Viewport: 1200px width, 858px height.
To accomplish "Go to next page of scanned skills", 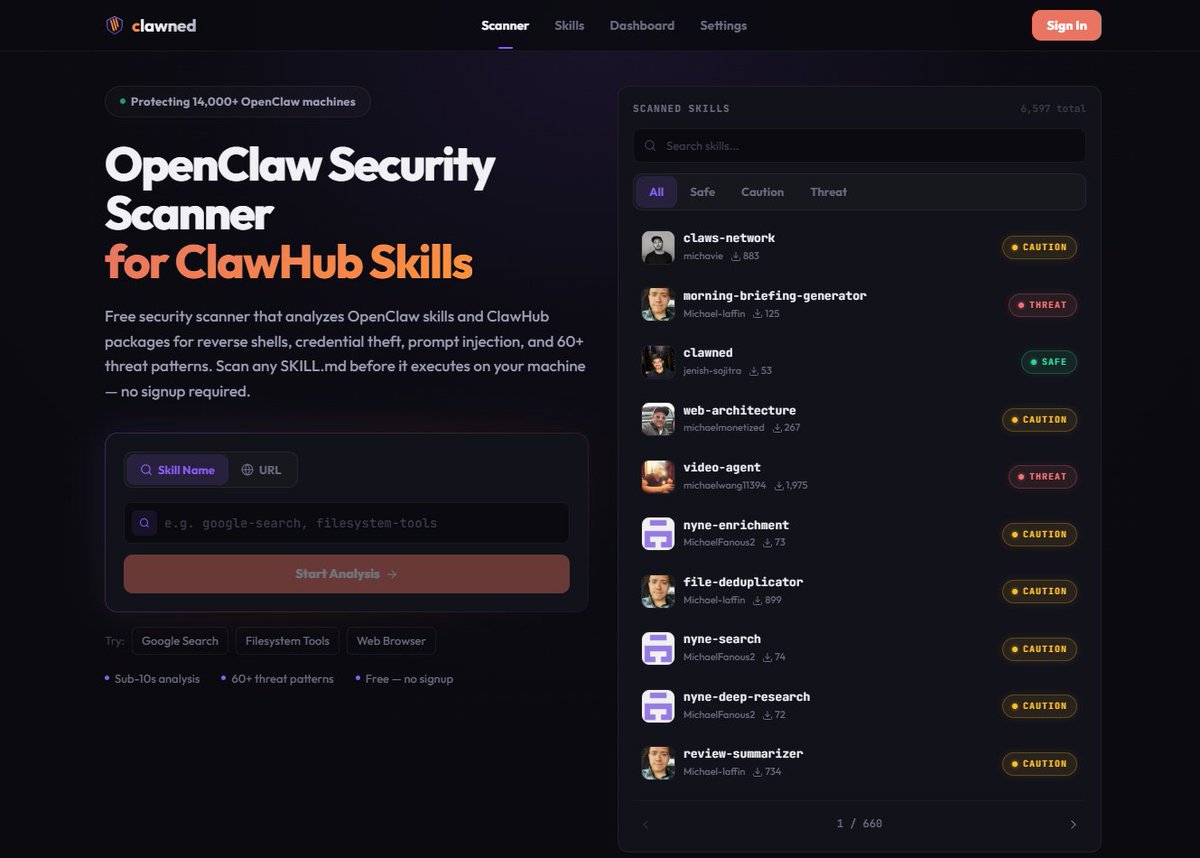I will tap(1073, 825).
